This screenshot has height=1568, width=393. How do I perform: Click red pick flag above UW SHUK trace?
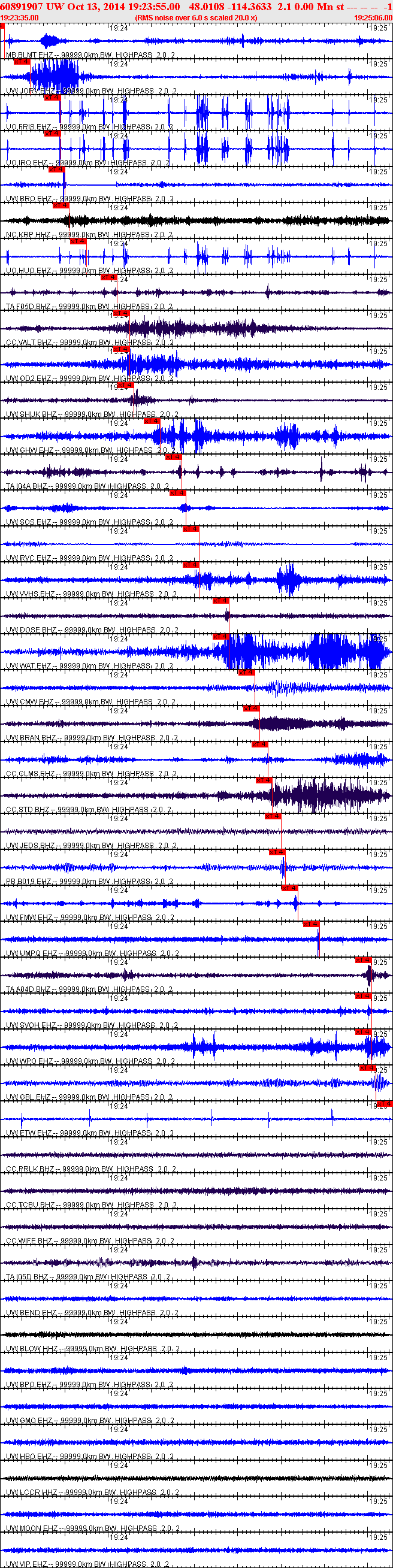click(x=125, y=385)
